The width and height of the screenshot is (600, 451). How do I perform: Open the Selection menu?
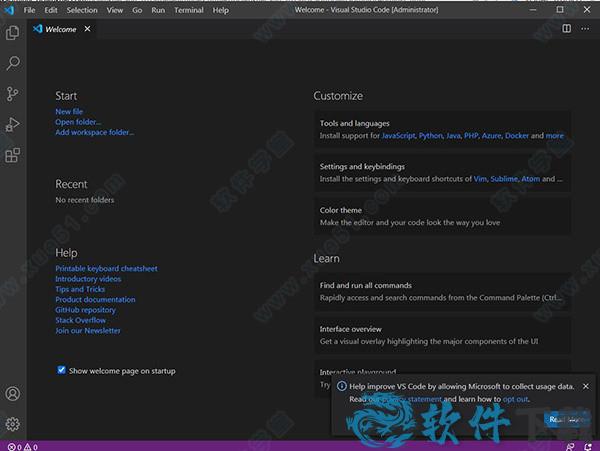click(x=82, y=10)
